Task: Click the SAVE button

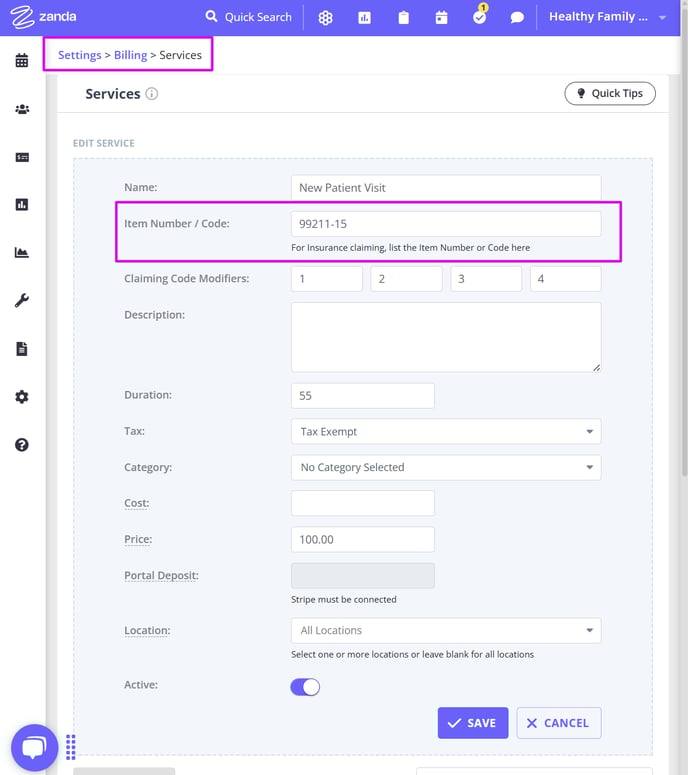Action: (x=473, y=723)
